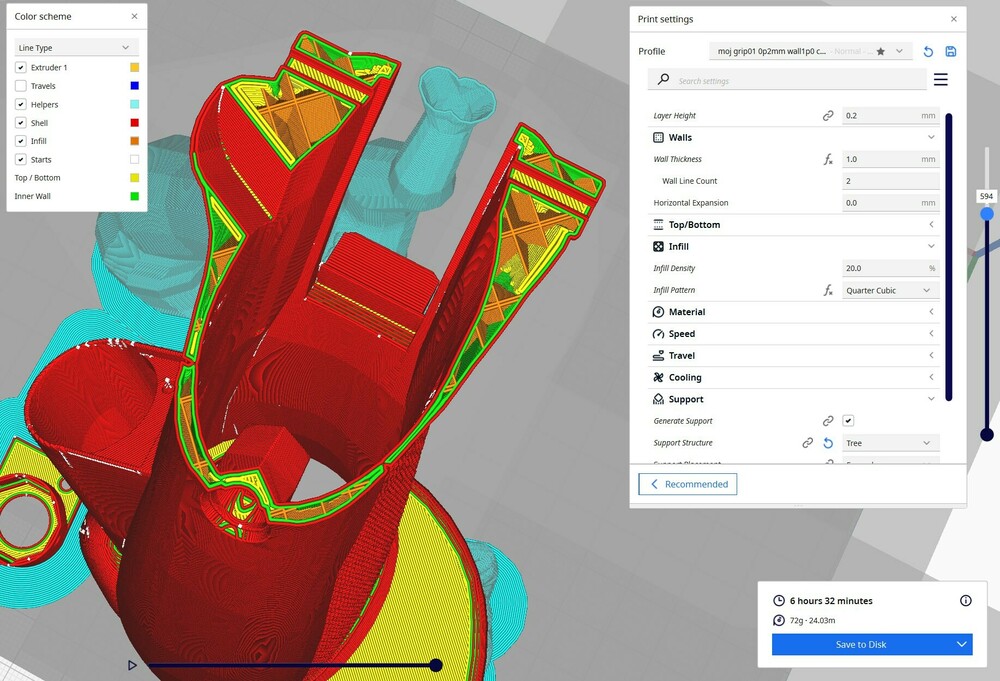Expand the Material settings section

(x=931, y=312)
